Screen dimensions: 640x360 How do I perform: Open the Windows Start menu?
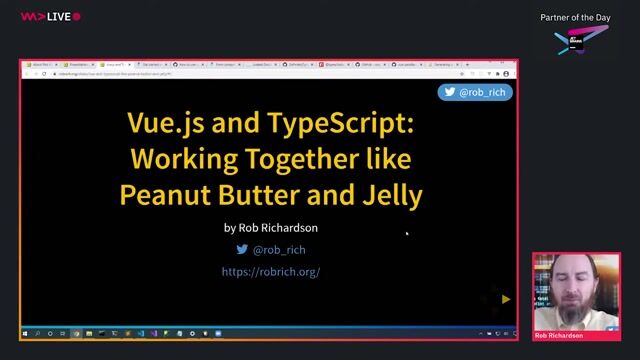[x=25, y=333]
